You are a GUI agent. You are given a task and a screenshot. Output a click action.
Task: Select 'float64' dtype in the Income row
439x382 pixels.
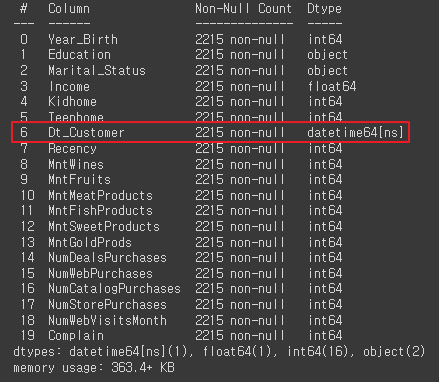pyautogui.click(x=332, y=87)
